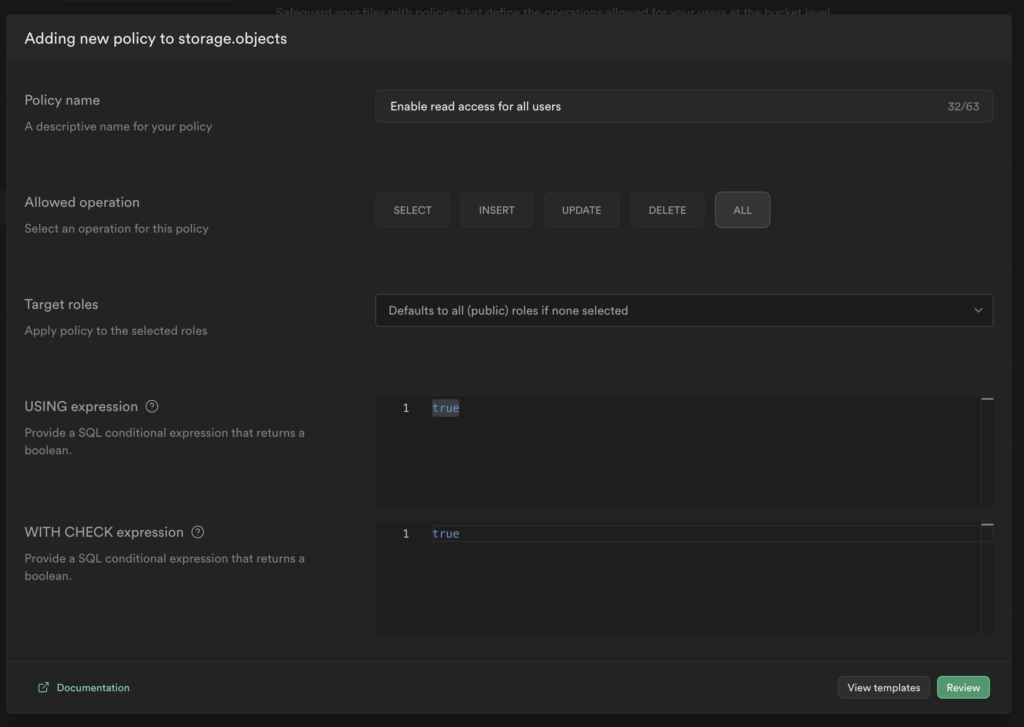1024x727 pixels.
Task: Choose the INSERT operation
Action: pos(497,210)
